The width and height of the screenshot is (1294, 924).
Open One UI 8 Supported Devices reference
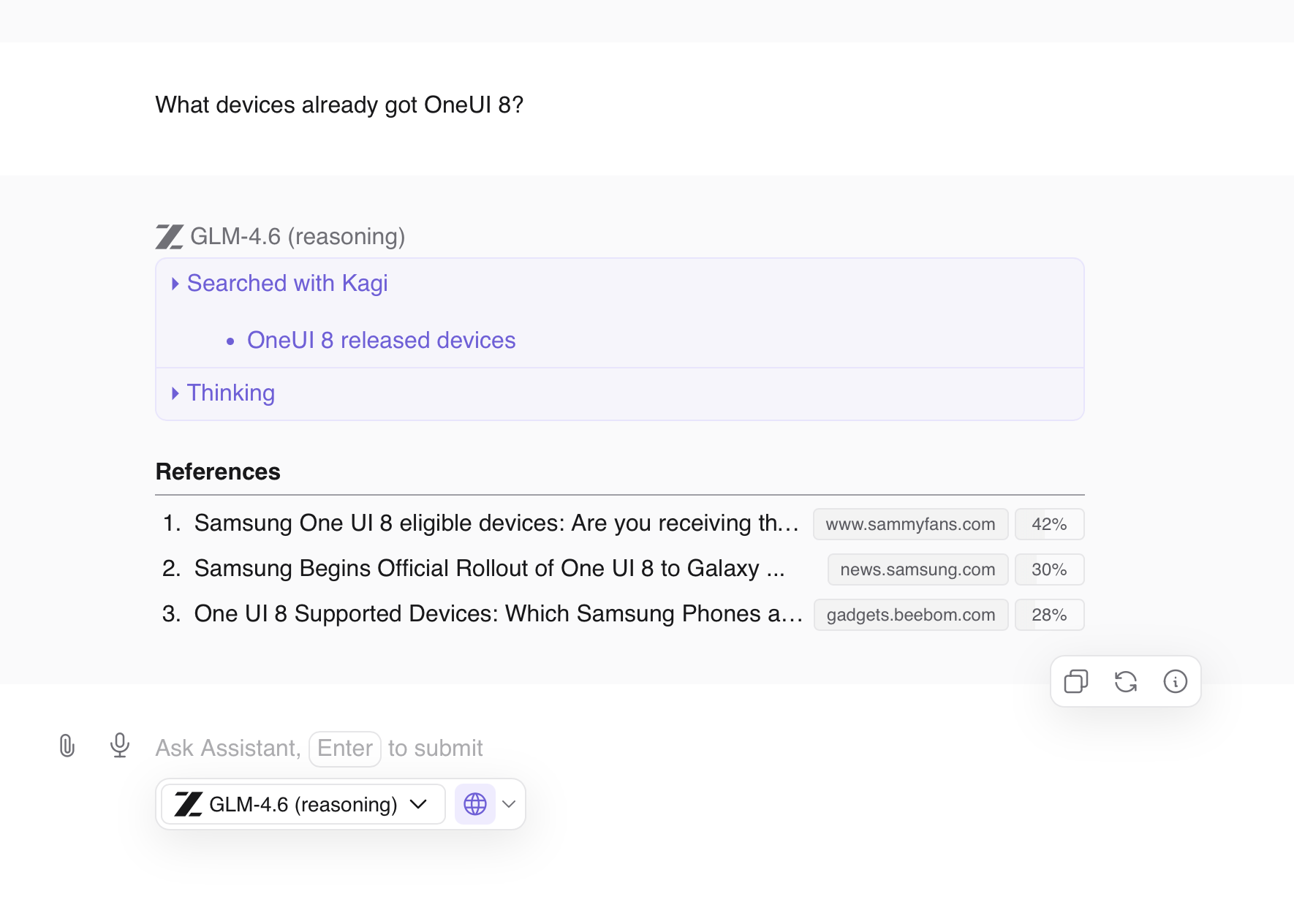point(497,614)
